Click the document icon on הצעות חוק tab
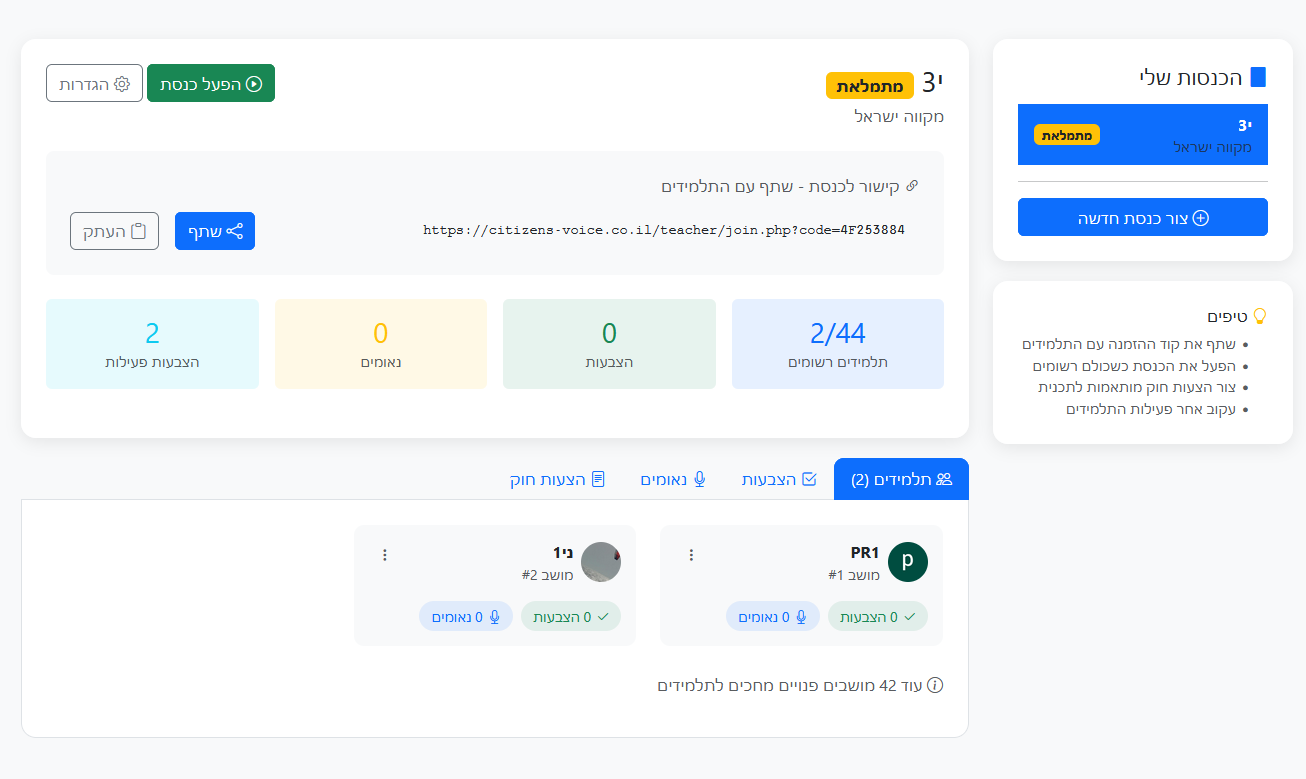 coord(597,478)
